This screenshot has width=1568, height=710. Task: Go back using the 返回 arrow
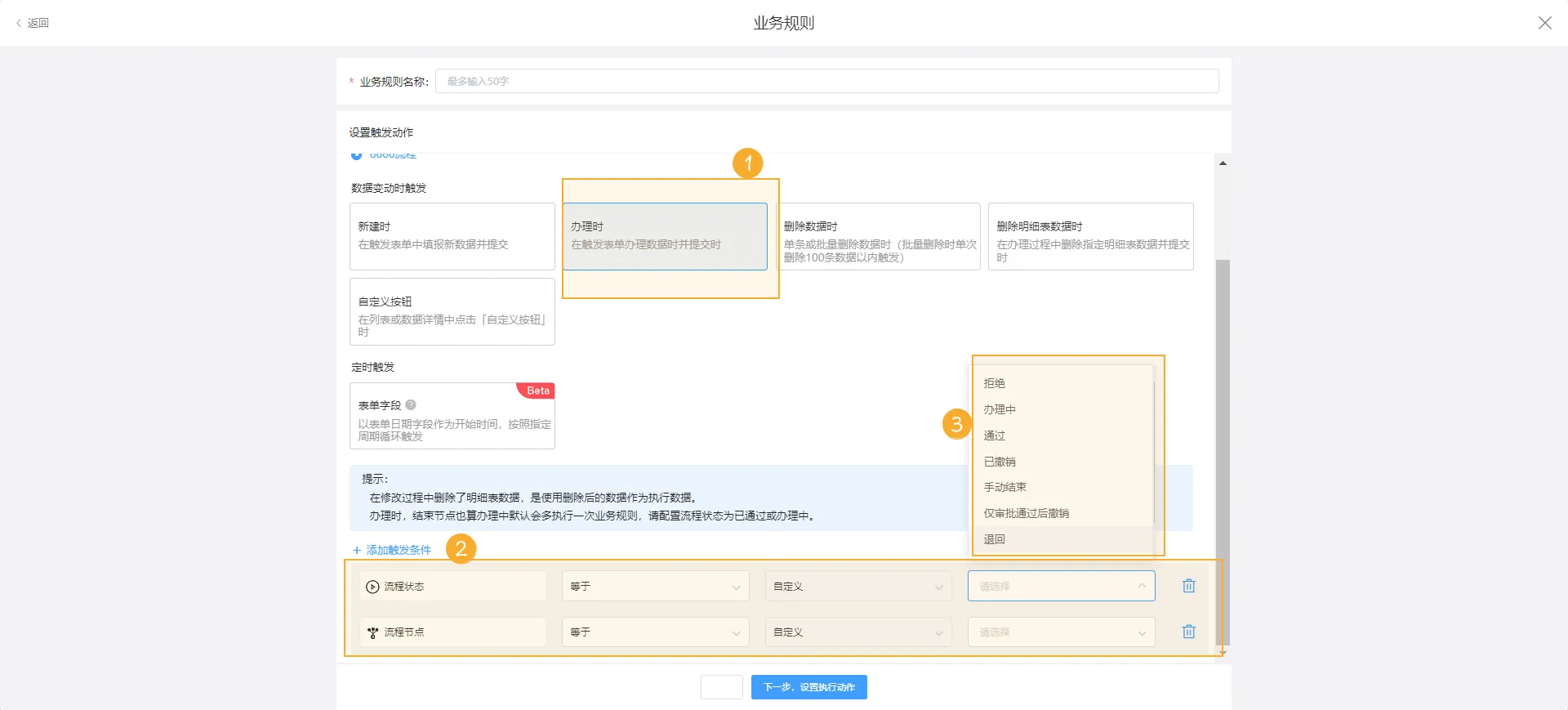[x=19, y=23]
